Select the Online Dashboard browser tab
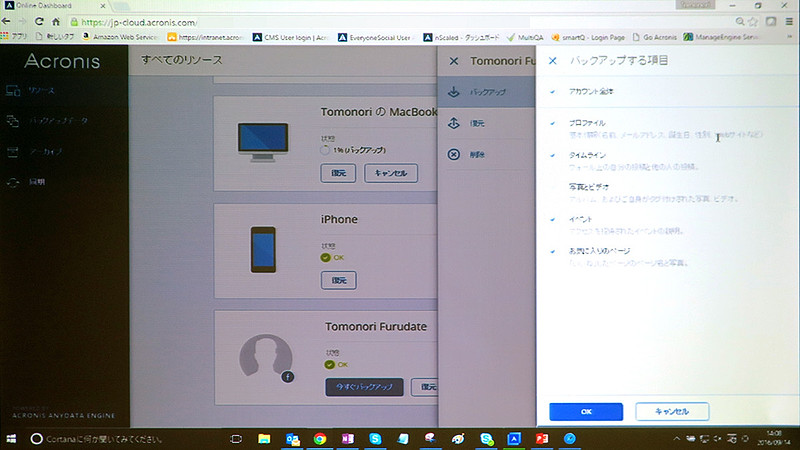 pos(56,6)
